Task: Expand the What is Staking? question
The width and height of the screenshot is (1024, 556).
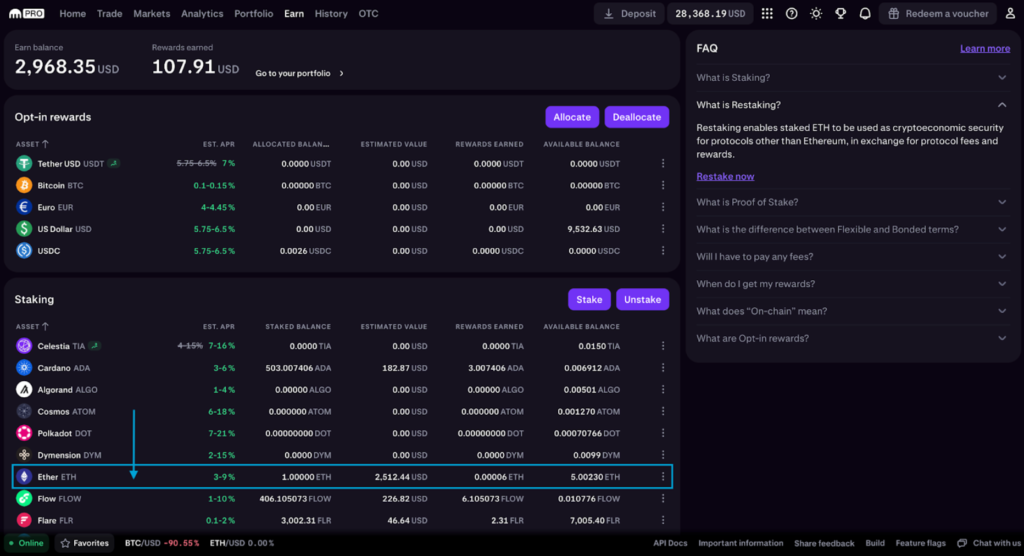Action: pyautogui.click(x=852, y=78)
